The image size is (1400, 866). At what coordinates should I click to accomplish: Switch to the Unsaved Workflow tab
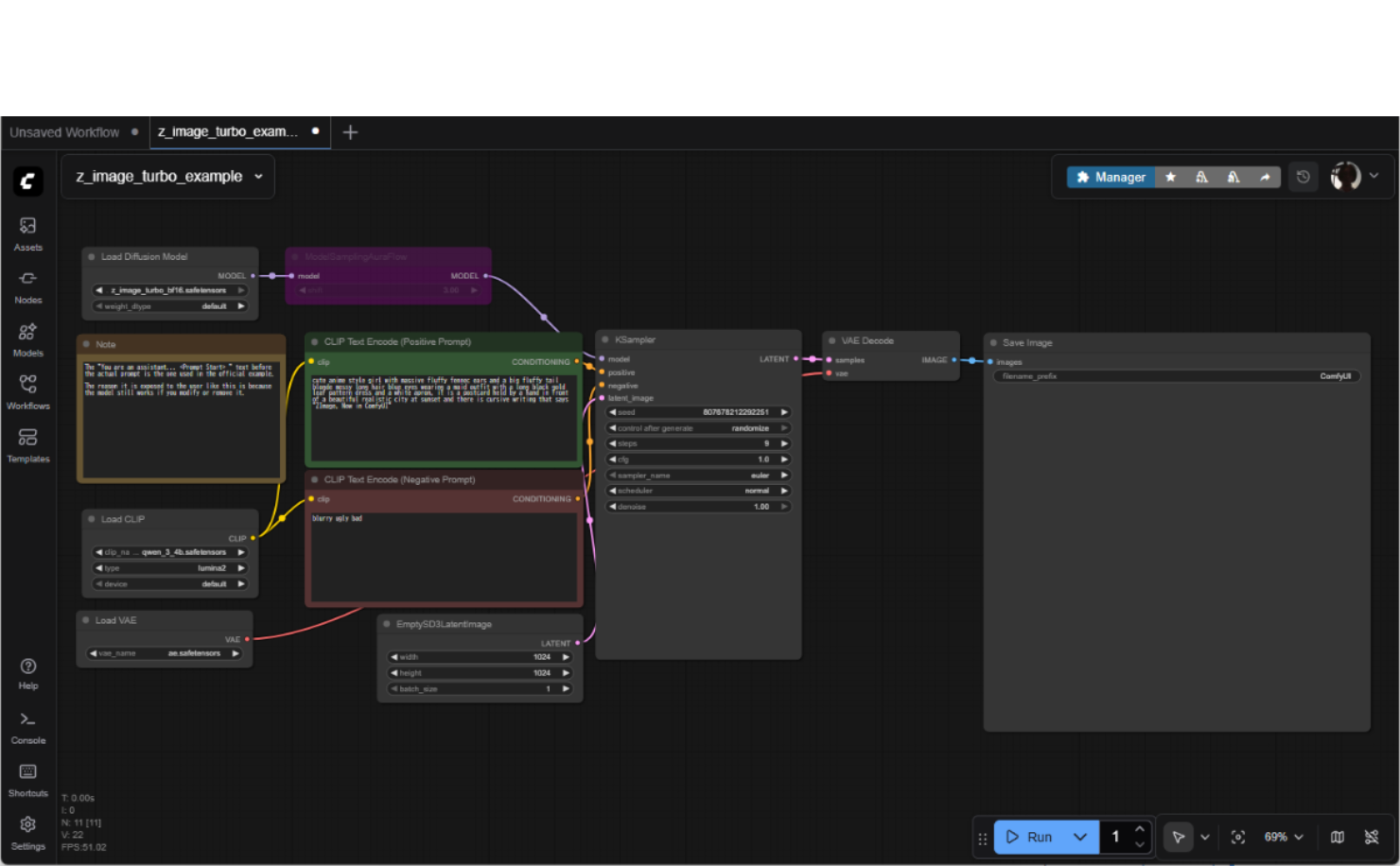point(64,132)
